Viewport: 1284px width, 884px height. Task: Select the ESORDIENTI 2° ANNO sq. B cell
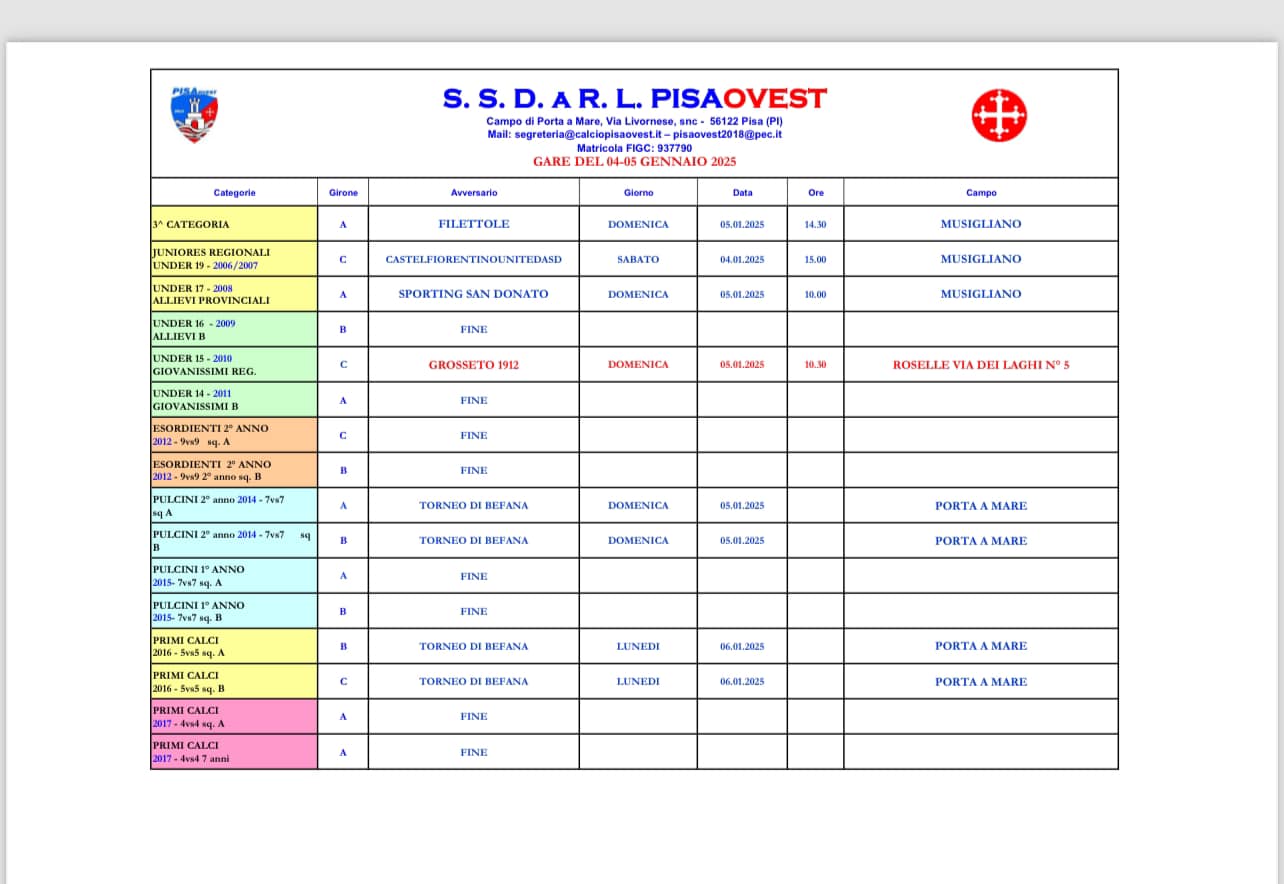click(234, 470)
